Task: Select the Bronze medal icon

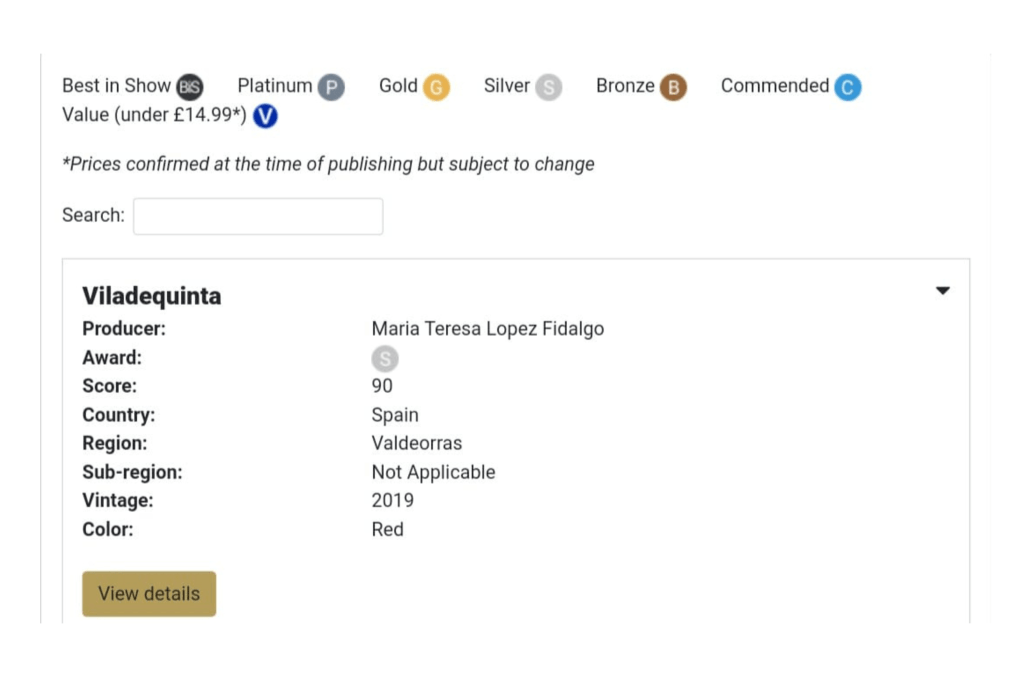Action: click(x=673, y=88)
